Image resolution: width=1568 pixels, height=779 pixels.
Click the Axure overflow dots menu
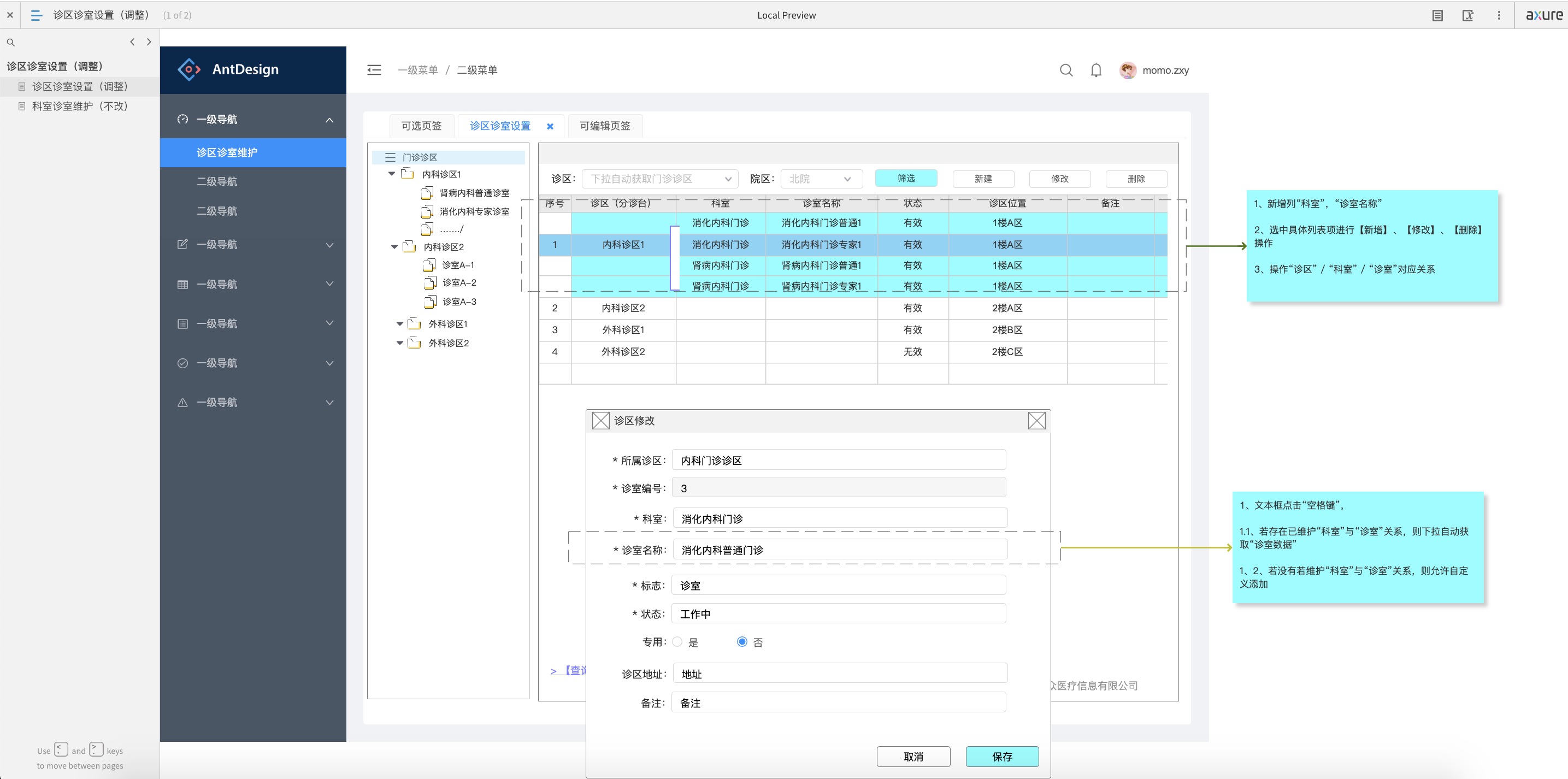click(x=1499, y=15)
